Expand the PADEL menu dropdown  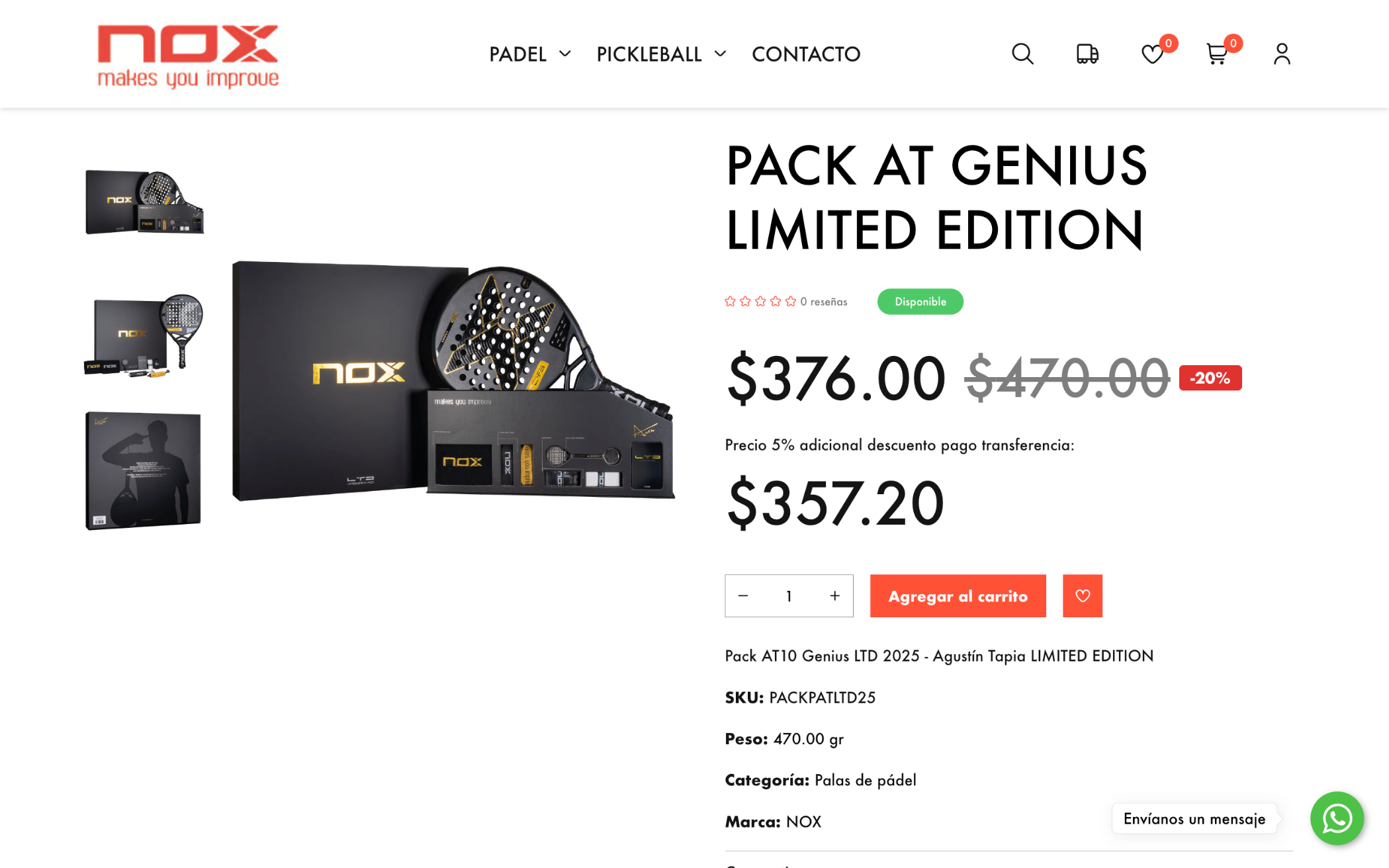(529, 54)
